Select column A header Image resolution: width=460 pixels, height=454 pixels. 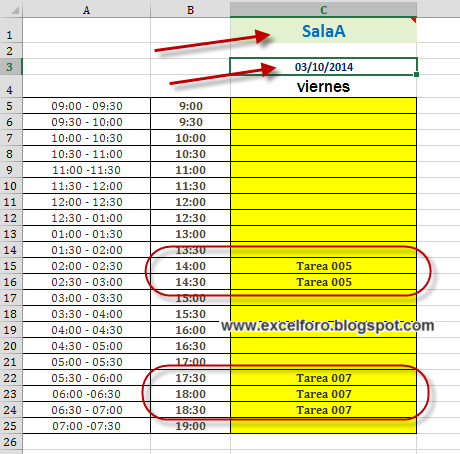87,10
